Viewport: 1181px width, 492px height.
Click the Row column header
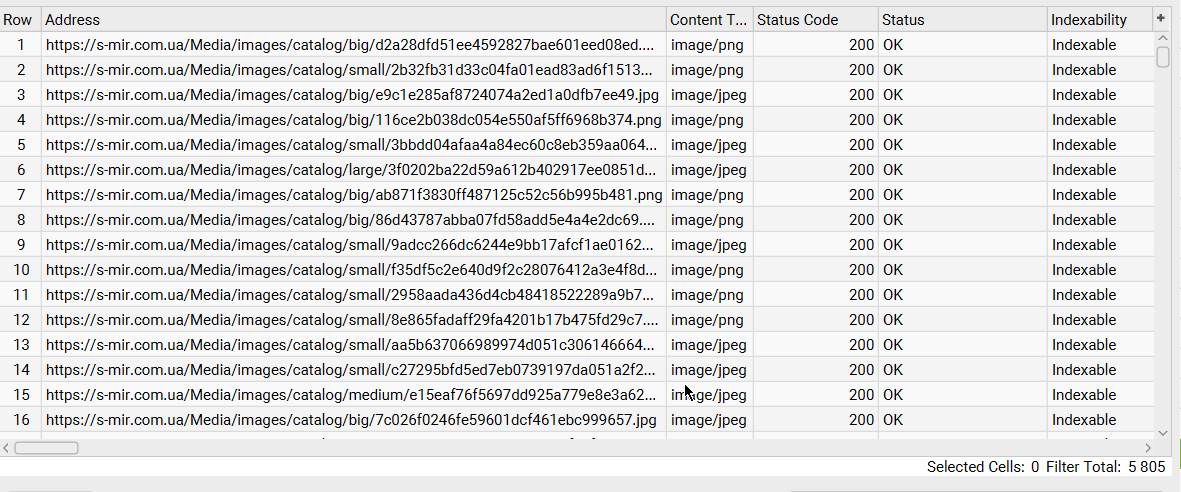pyautogui.click(x=19, y=20)
